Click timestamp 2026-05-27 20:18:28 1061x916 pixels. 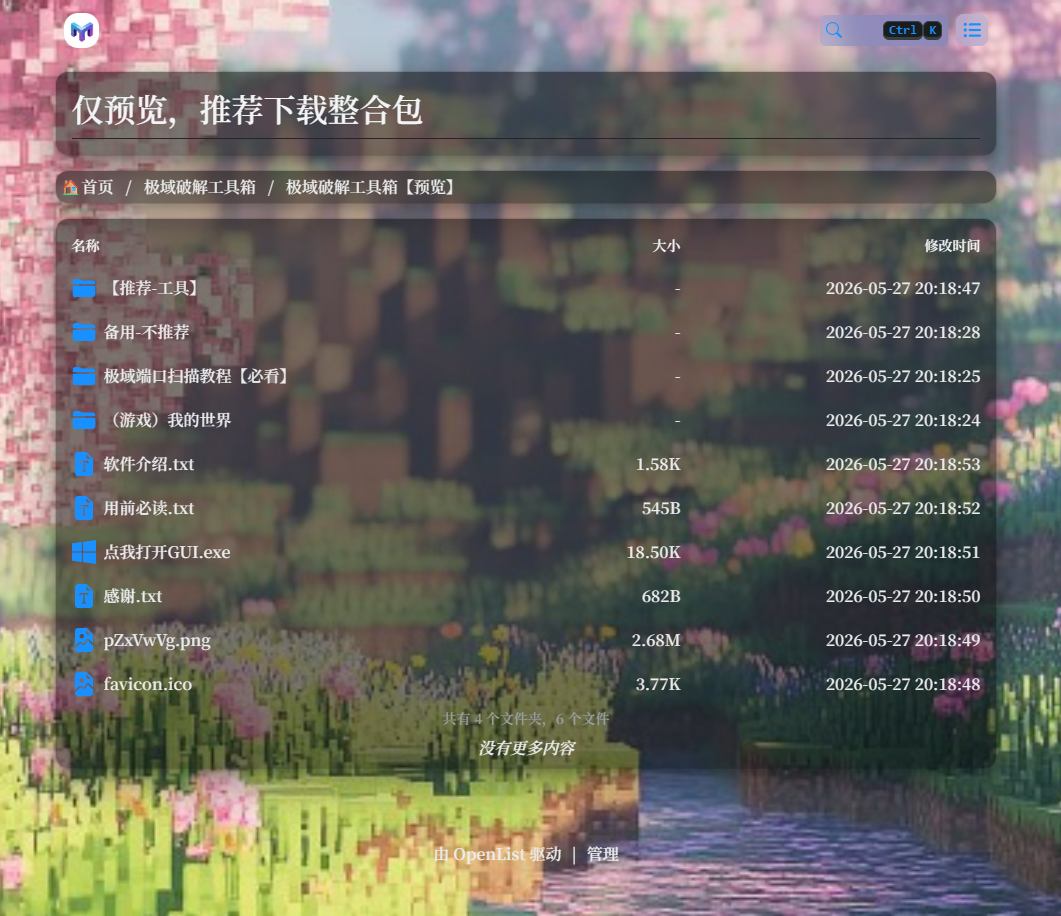tap(903, 332)
